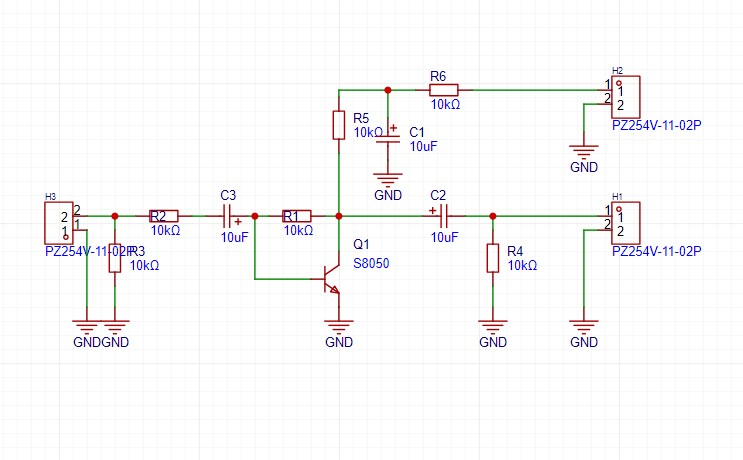Click the ground symbol beneath resistor R4
Screen dimensions: 743x460
(x=492, y=326)
